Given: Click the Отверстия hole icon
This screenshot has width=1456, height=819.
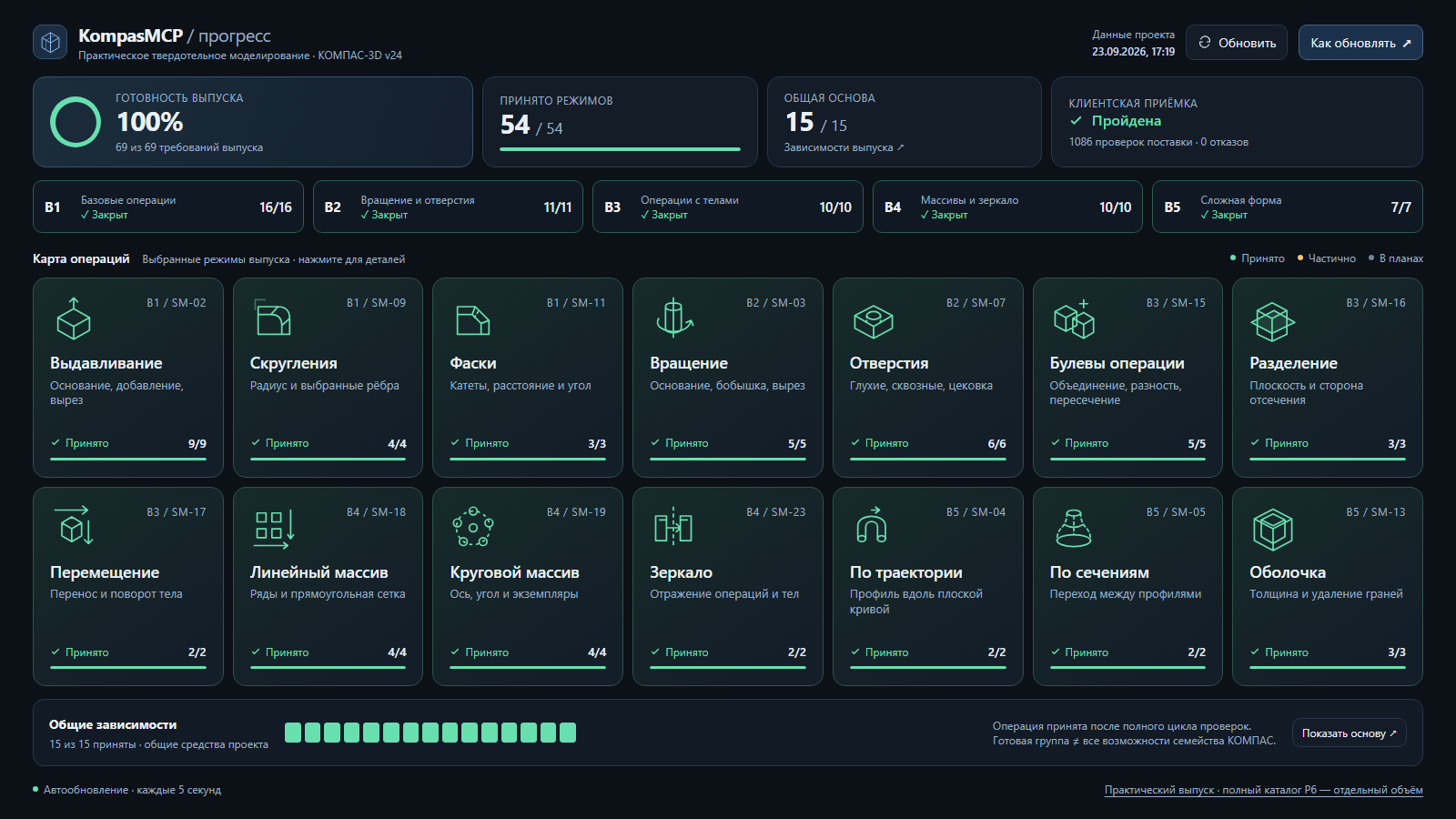Looking at the screenshot, I should click(874, 320).
